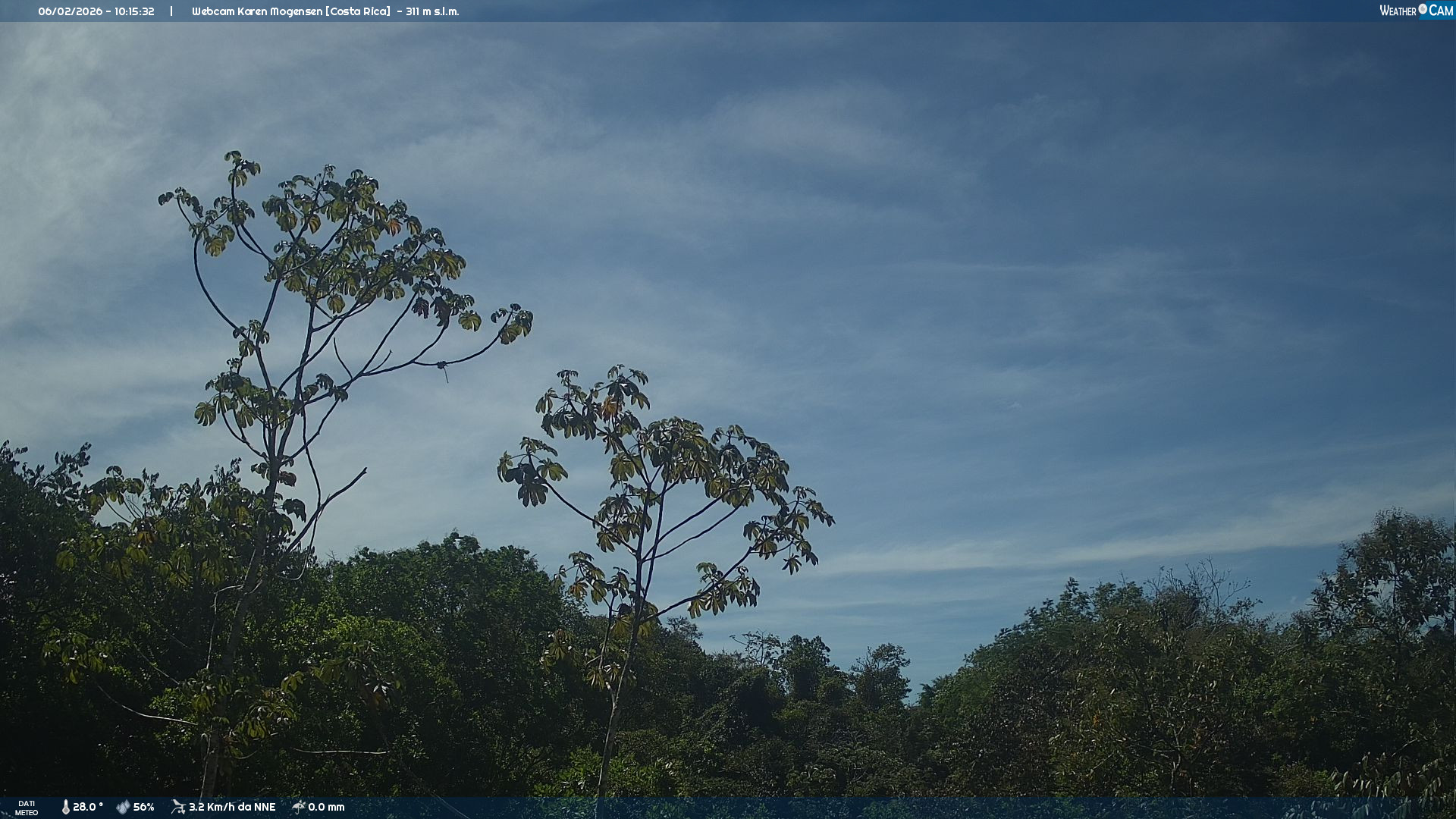
Task: Click the 06/02/2026 date text
Action: [x=69, y=11]
